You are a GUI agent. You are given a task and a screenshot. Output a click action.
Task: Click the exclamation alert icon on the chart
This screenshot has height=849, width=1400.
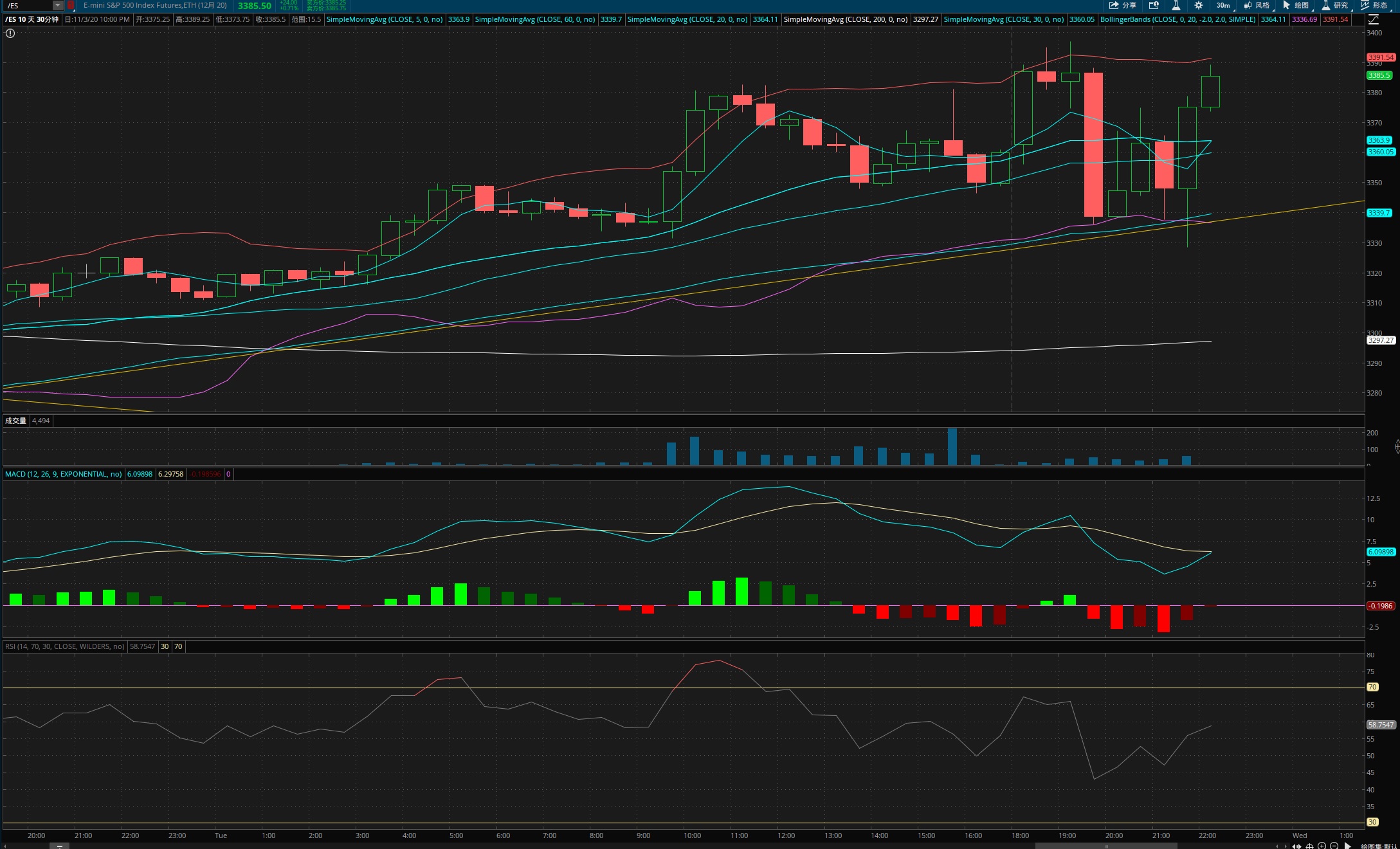(10, 33)
